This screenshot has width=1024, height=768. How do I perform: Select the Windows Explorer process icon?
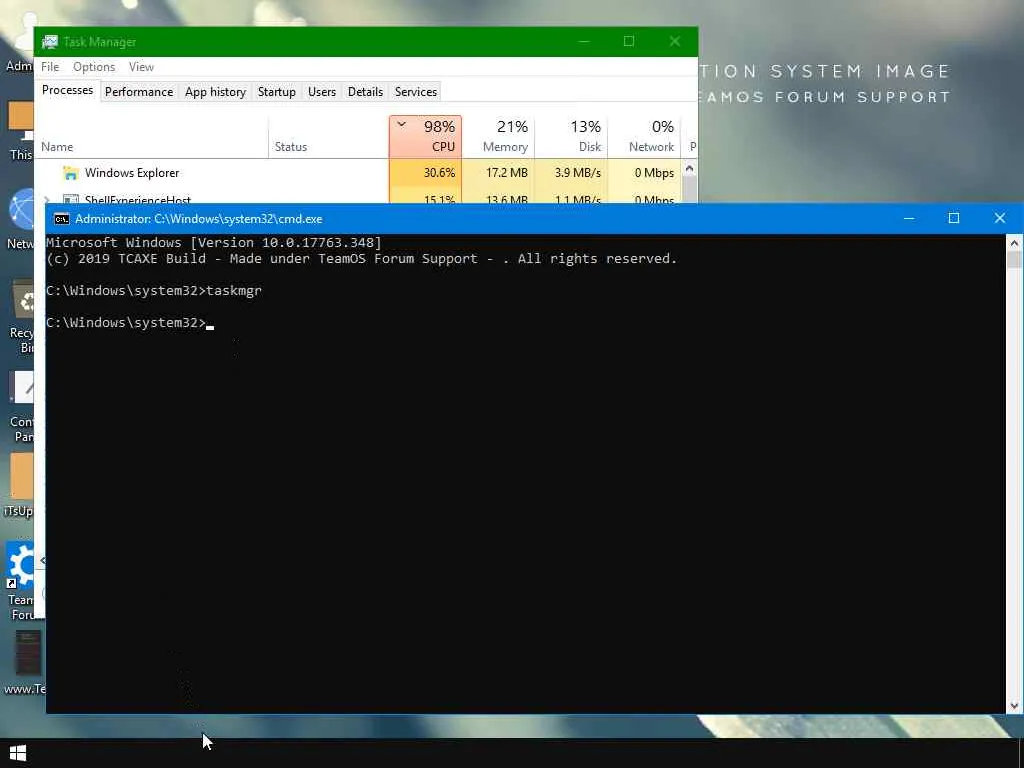pyautogui.click(x=71, y=173)
